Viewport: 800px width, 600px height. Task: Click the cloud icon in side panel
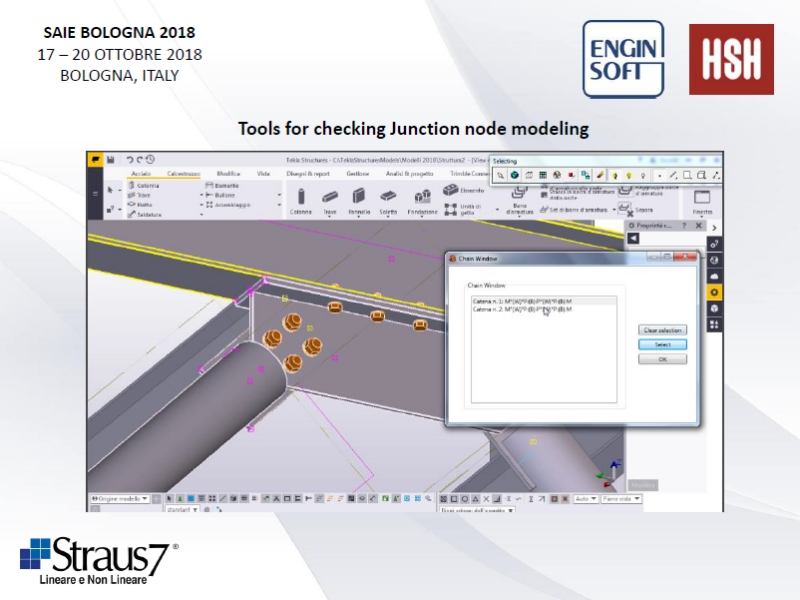(x=714, y=276)
